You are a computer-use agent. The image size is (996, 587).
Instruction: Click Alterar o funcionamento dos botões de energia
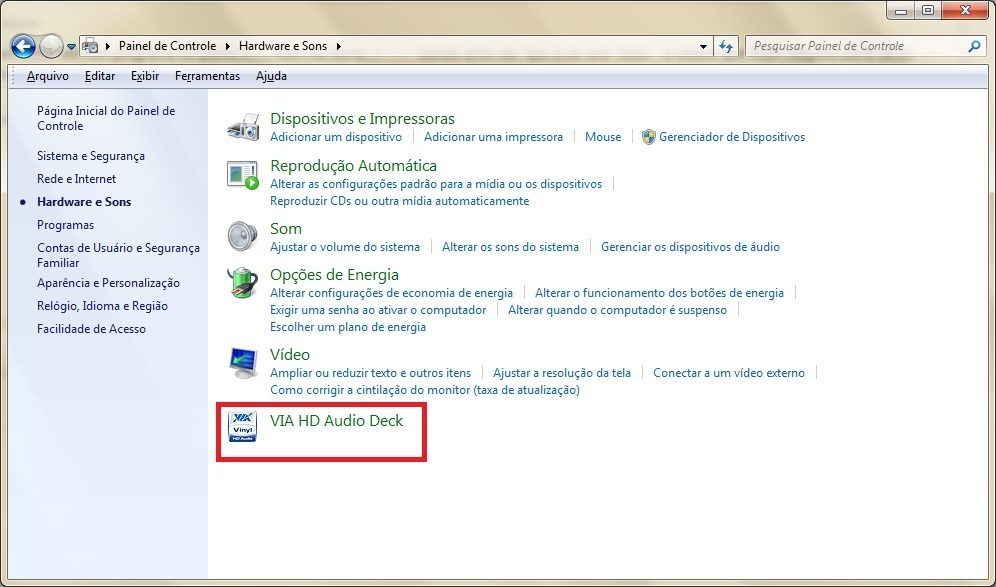click(x=659, y=293)
